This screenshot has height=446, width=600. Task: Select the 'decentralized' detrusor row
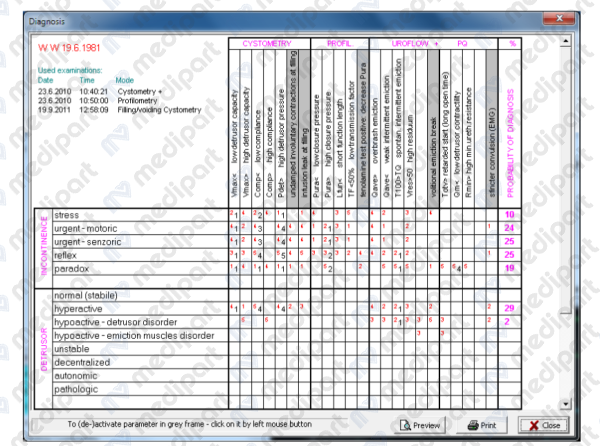[140, 362]
